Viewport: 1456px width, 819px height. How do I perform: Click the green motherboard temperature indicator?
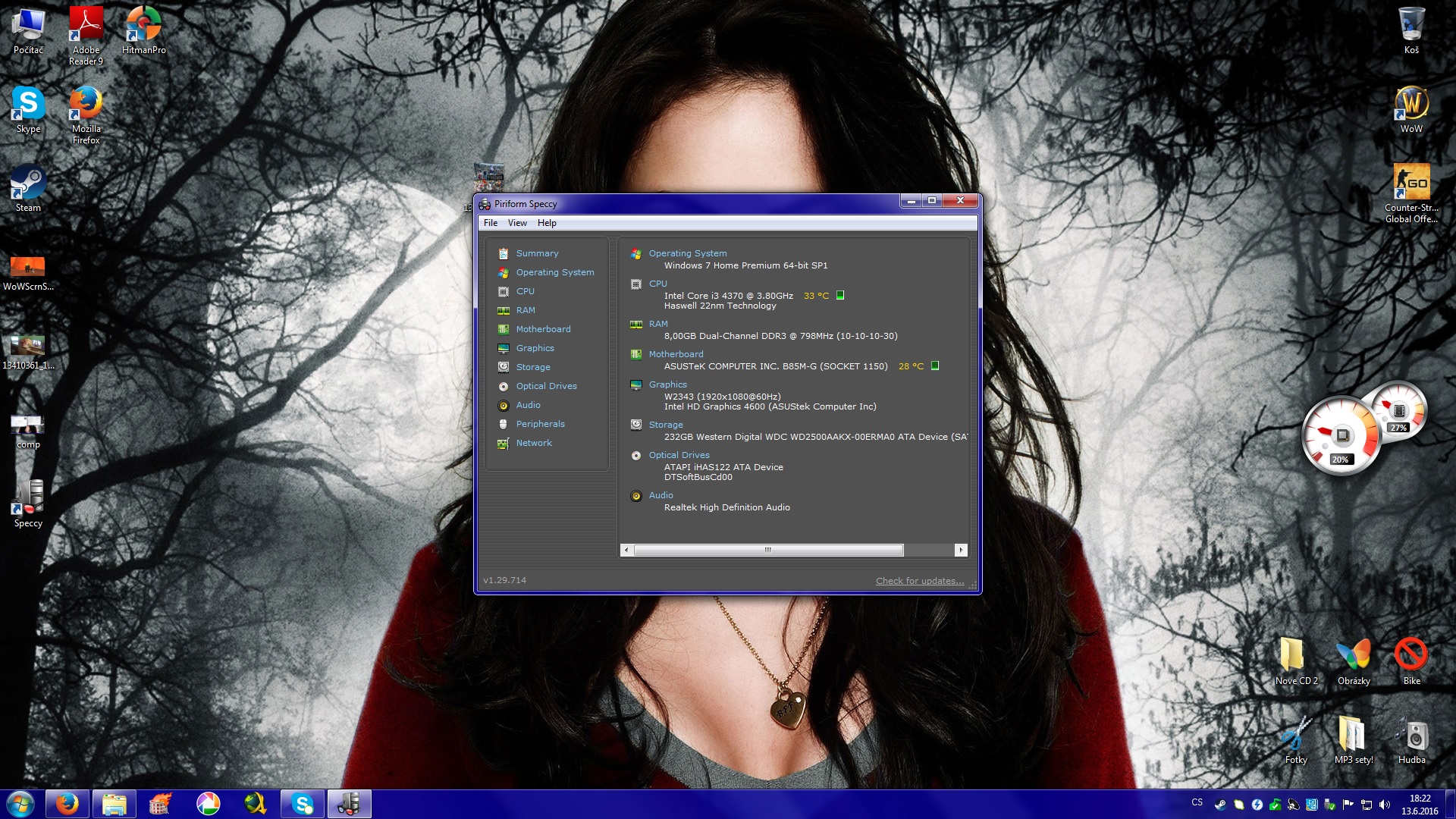coord(935,366)
